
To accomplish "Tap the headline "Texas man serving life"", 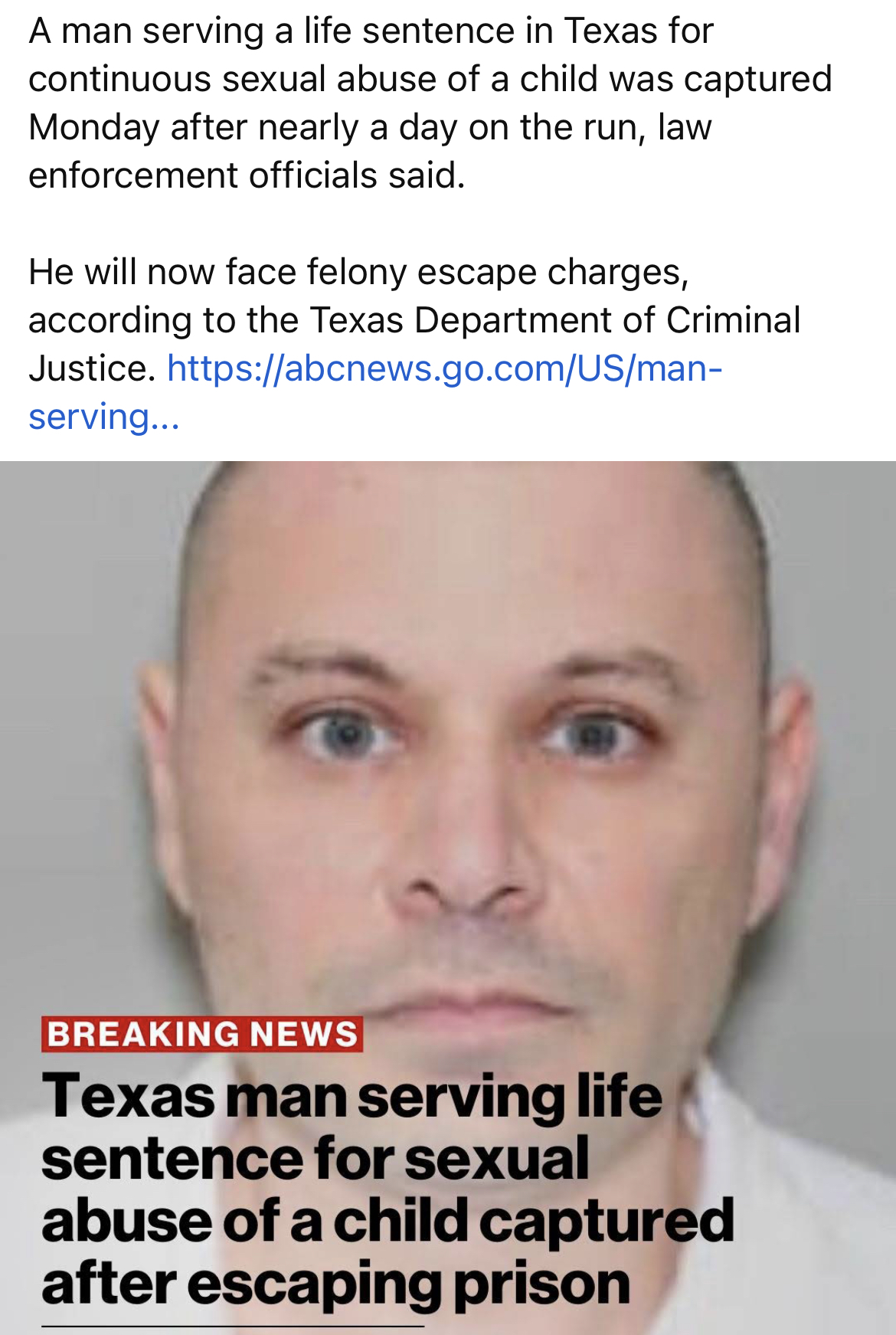I will [x=352, y=1096].
